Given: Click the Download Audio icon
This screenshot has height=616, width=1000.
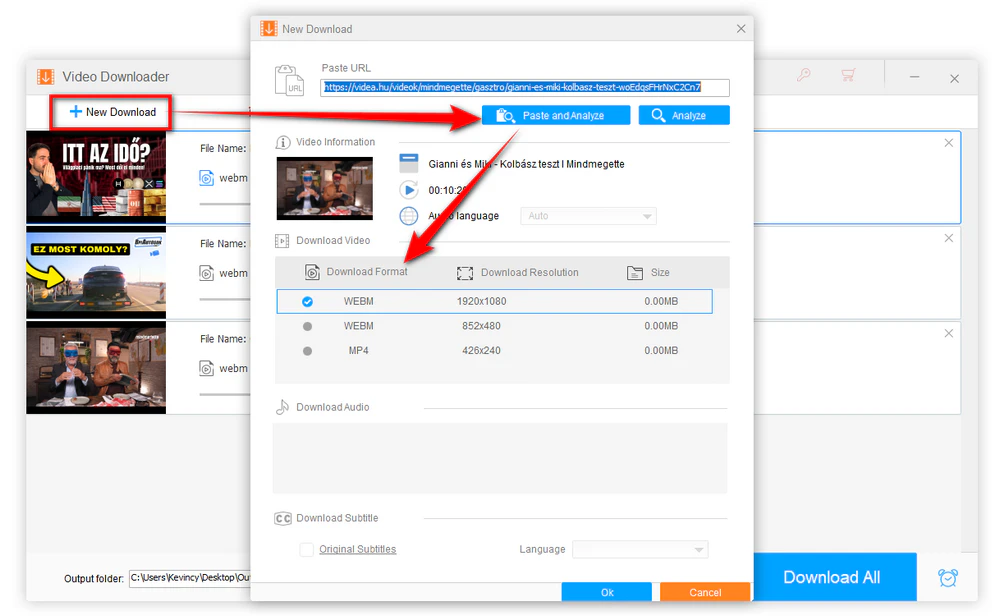Looking at the screenshot, I should coord(285,407).
